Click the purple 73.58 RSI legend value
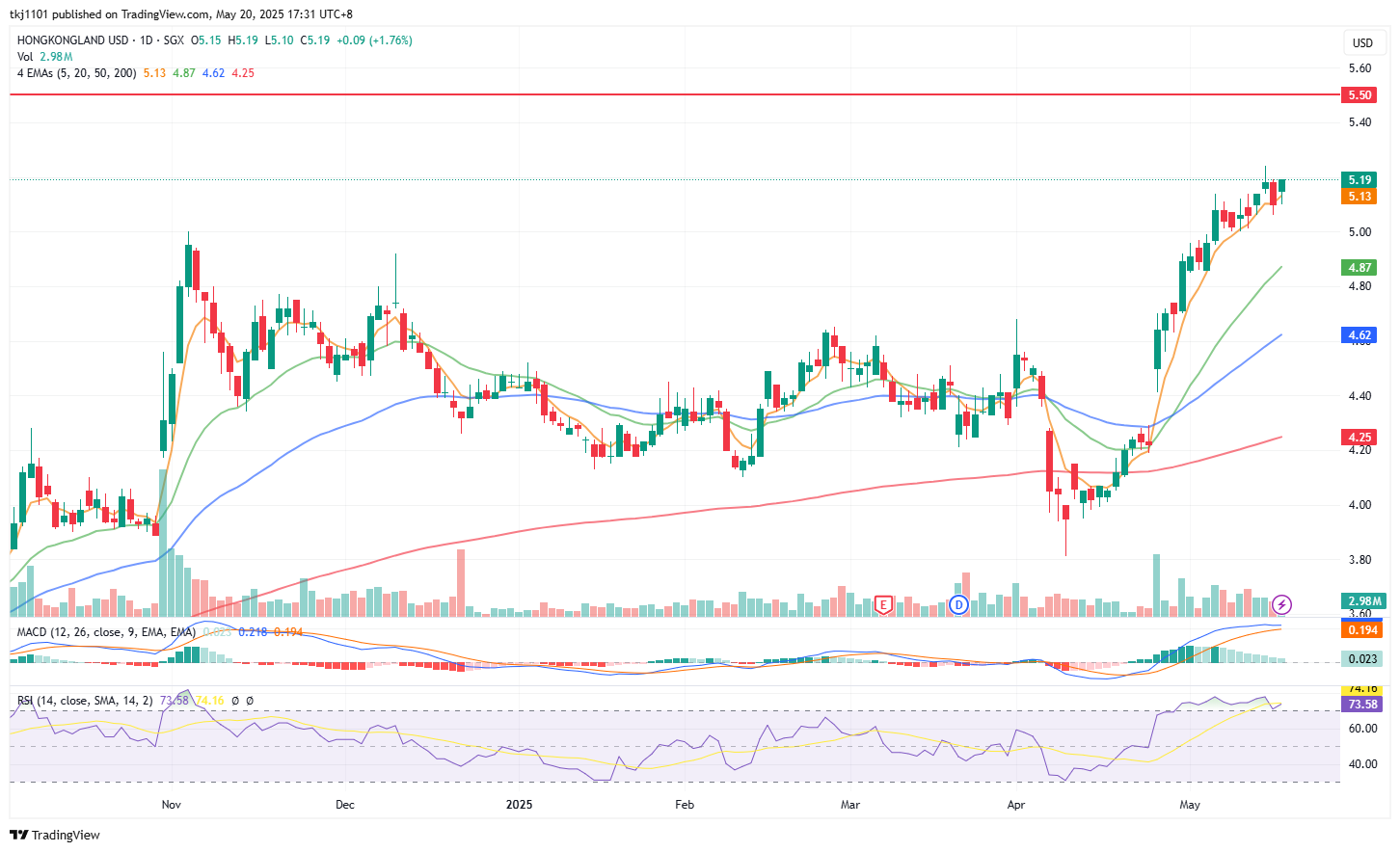The image size is (1400, 852). pos(175,701)
